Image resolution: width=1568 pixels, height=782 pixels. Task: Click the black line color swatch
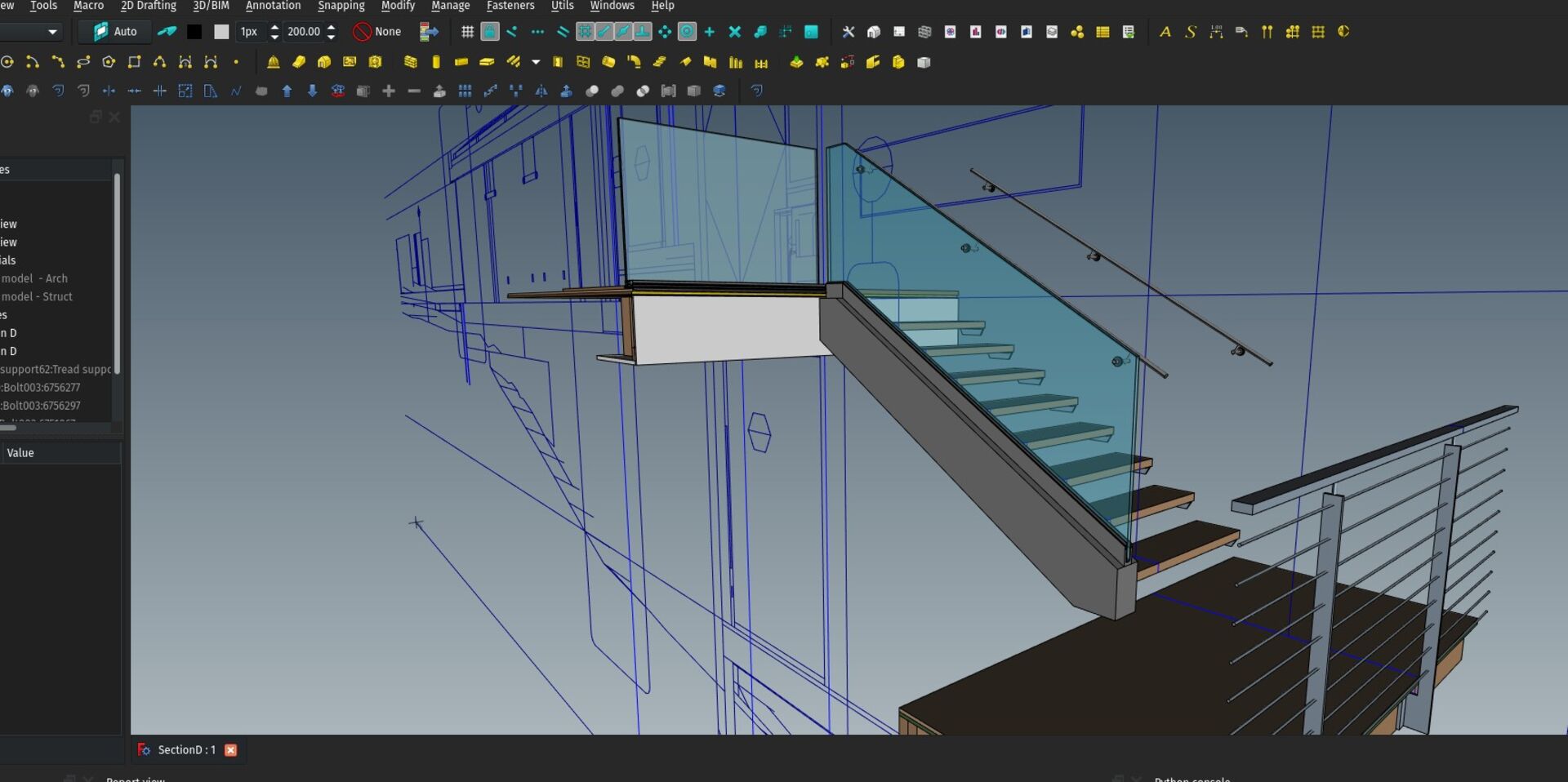click(194, 32)
